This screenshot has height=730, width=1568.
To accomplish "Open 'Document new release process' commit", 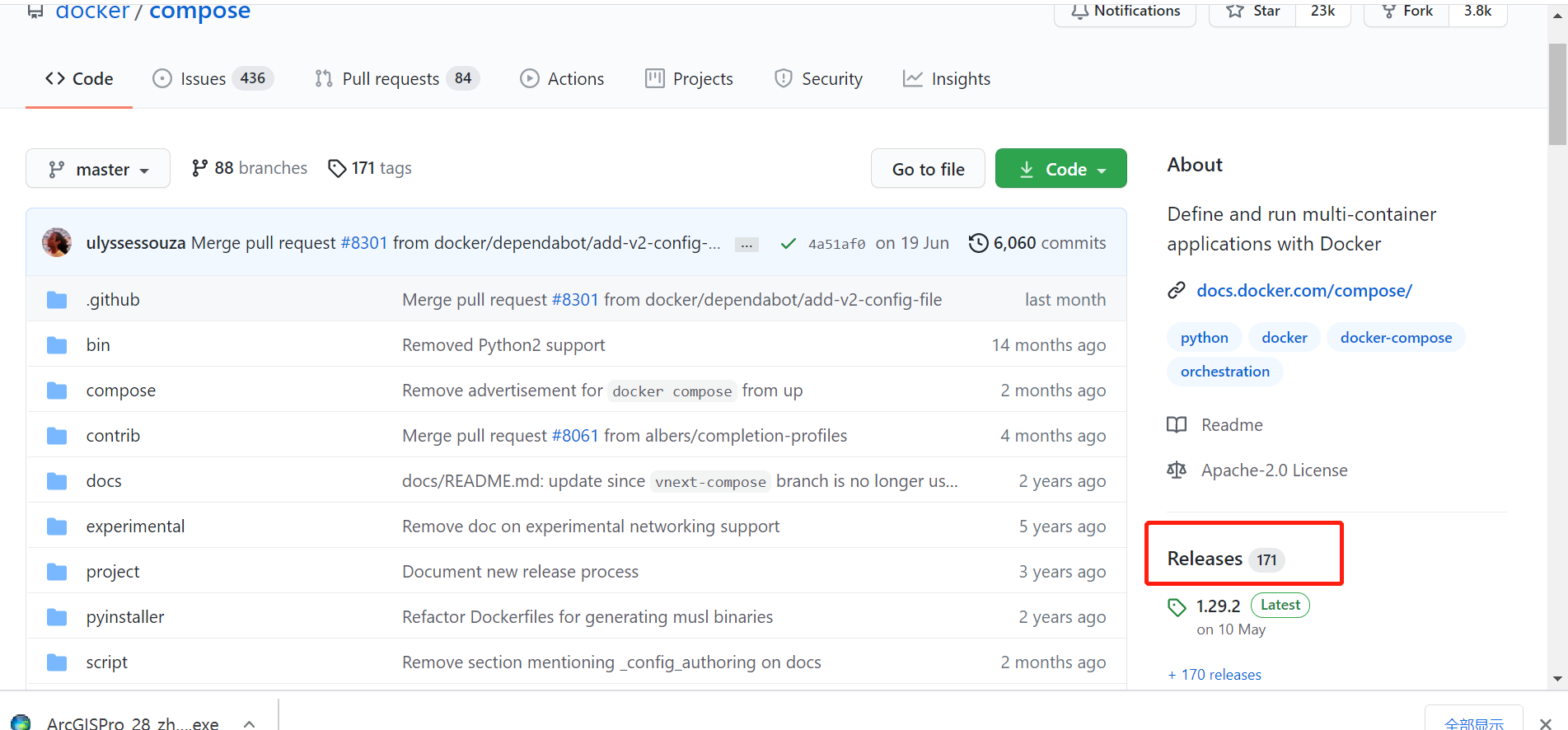I will click(520, 572).
